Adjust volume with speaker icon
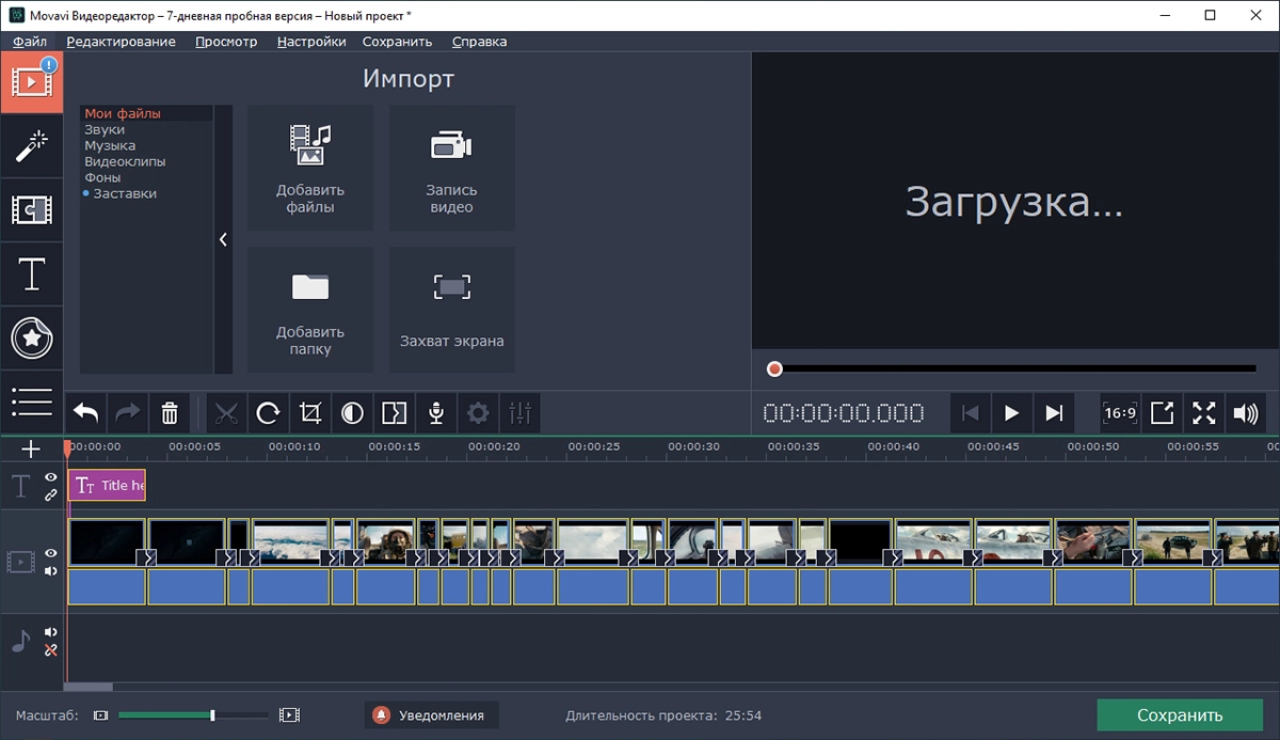1280x740 pixels. point(1246,413)
